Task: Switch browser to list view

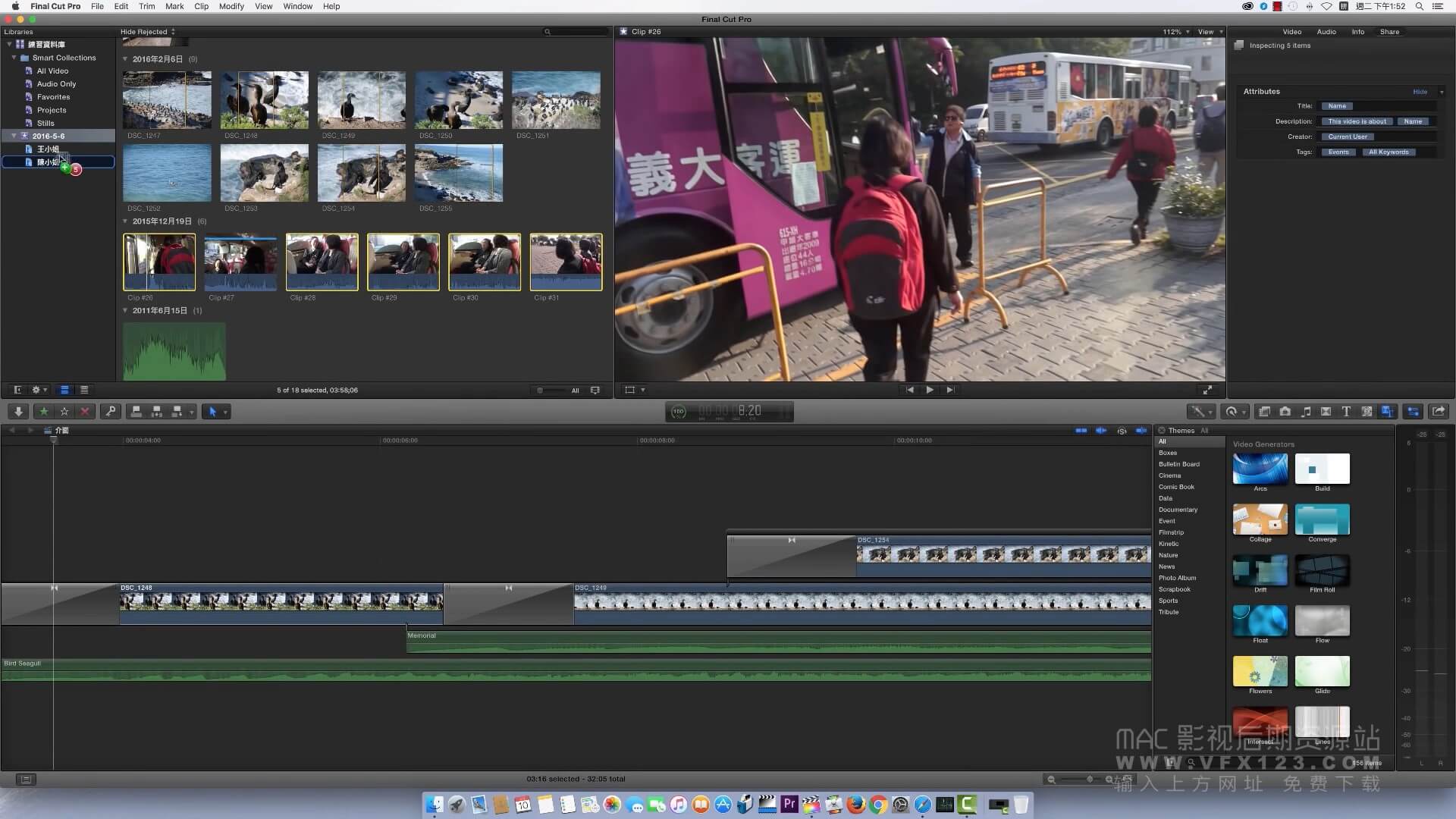Action: click(x=84, y=390)
